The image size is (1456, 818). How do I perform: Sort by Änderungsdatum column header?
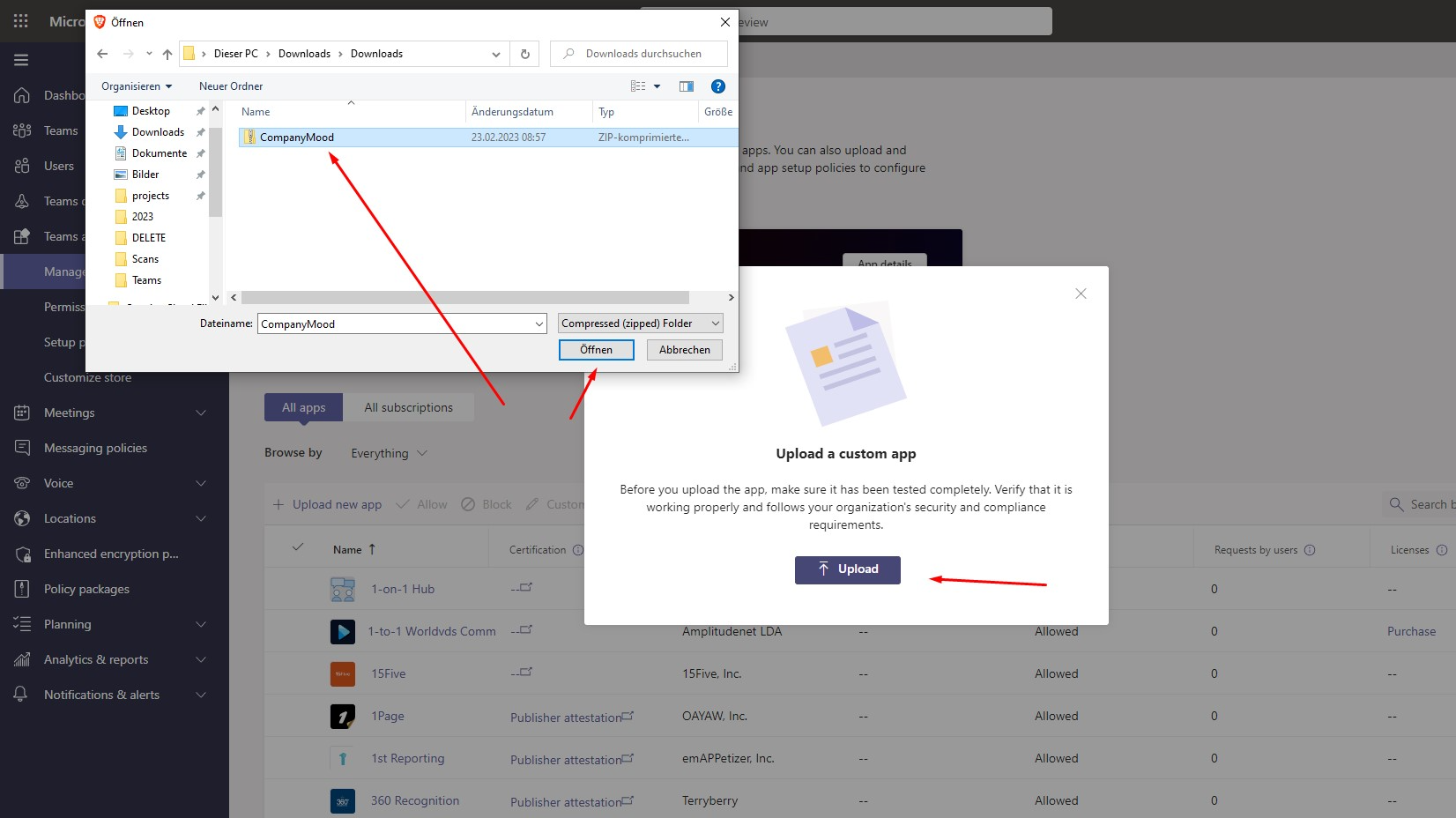tap(512, 112)
